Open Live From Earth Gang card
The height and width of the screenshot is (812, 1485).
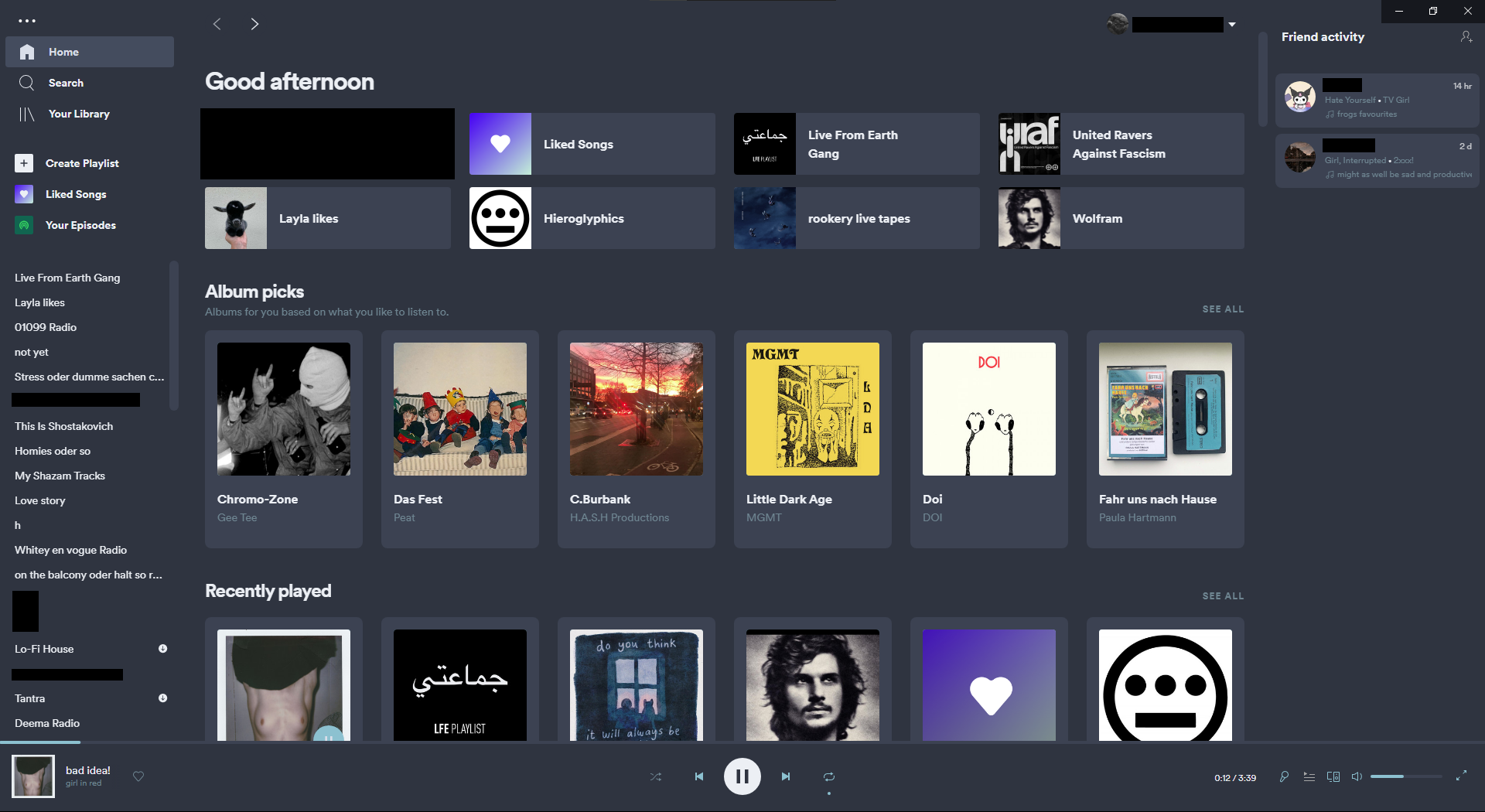[x=857, y=144]
